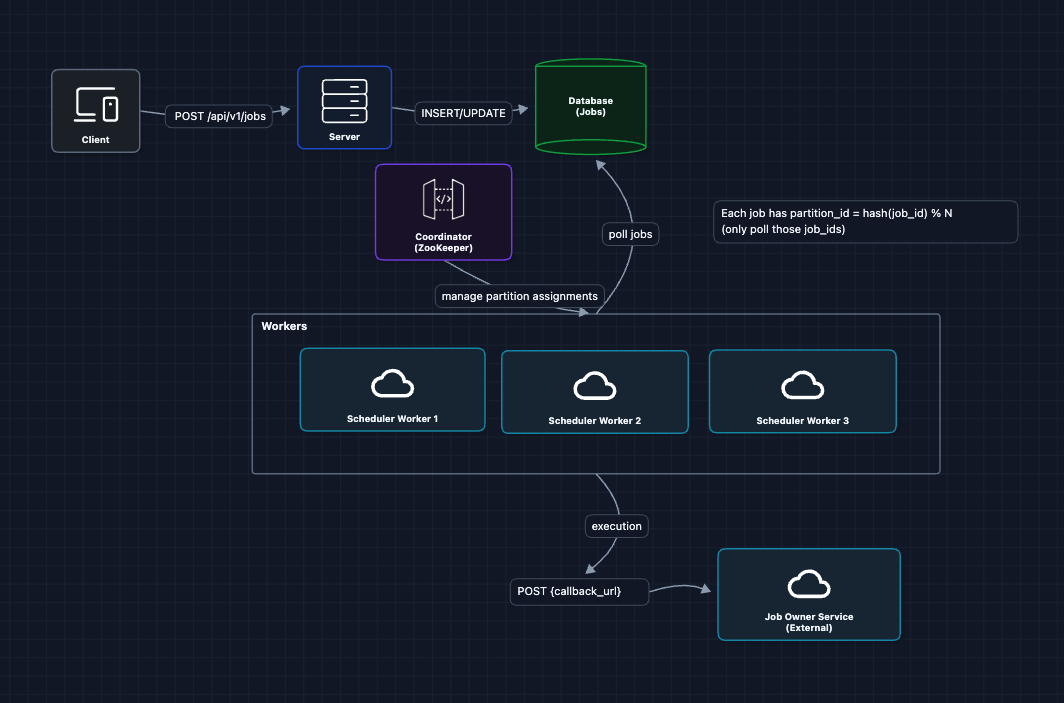Select the INSERT/UPDATE edge label
This screenshot has height=703, width=1064.
pos(463,113)
